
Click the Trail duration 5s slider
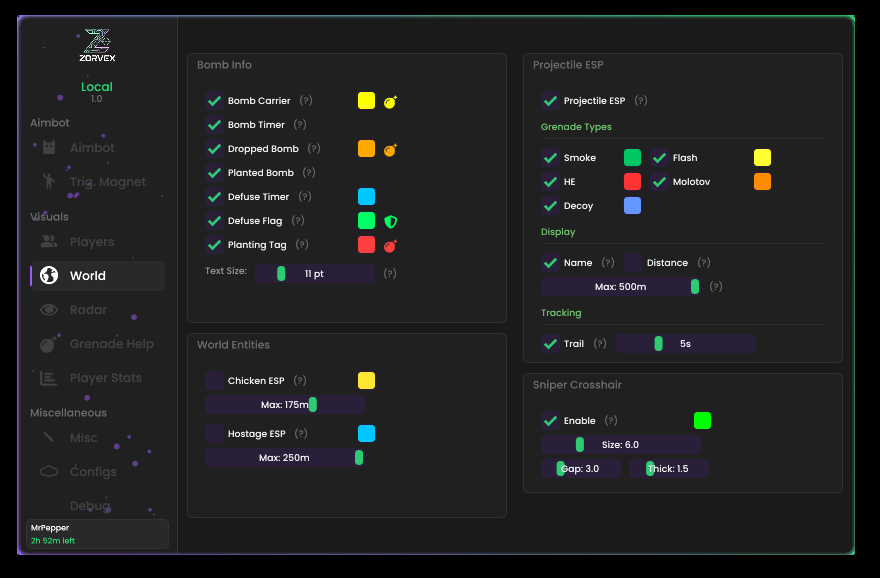click(685, 344)
